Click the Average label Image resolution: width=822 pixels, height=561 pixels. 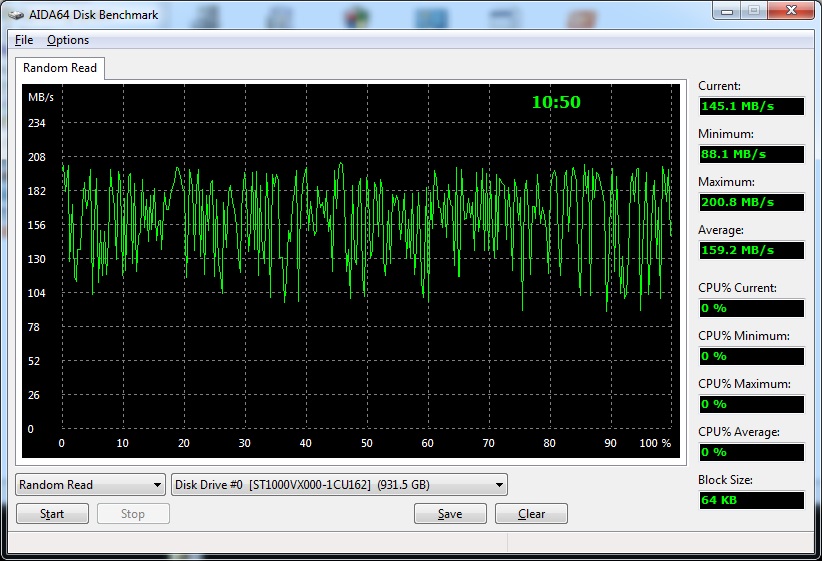(720, 230)
